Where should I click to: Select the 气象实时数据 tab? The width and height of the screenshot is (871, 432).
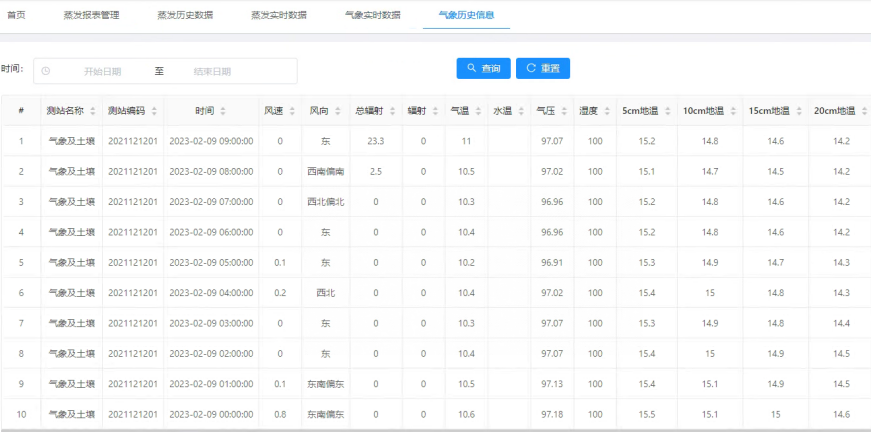(373, 15)
